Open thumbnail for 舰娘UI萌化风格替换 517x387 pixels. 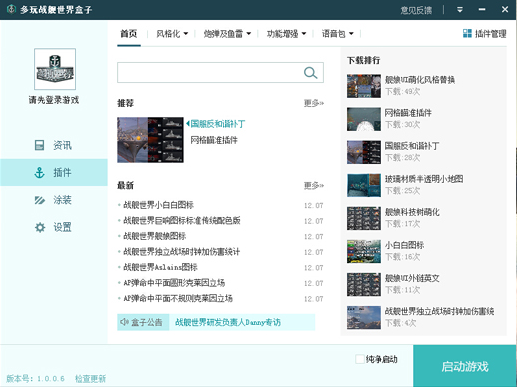click(x=364, y=86)
